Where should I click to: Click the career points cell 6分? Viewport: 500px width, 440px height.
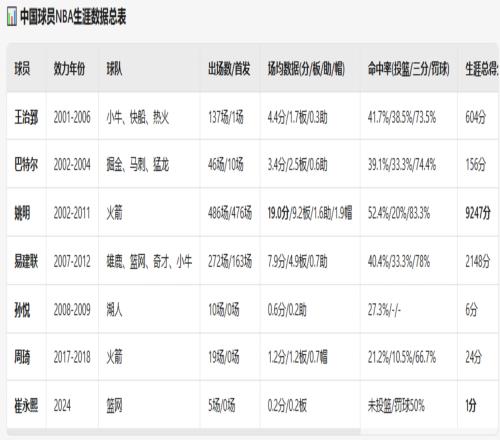click(471, 310)
